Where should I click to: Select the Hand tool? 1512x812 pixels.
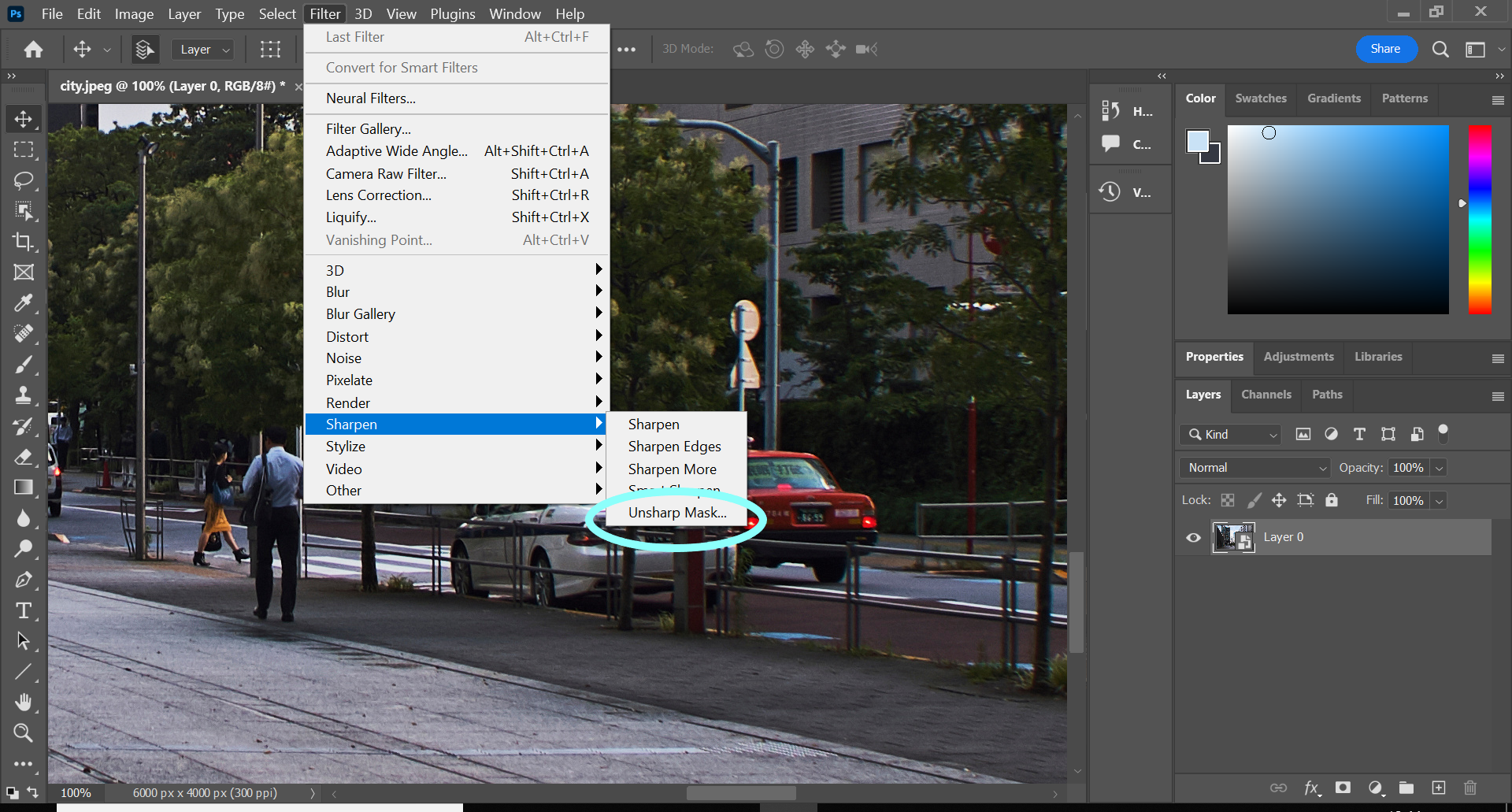[24, 702]
